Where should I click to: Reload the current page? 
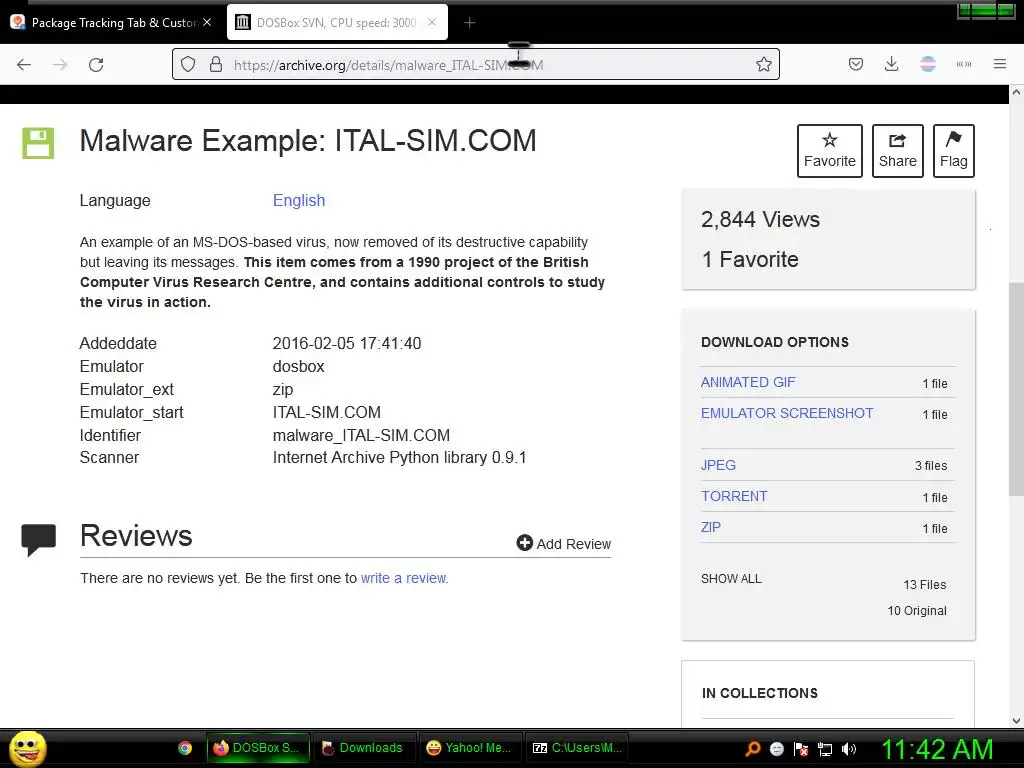click(96, 65)
